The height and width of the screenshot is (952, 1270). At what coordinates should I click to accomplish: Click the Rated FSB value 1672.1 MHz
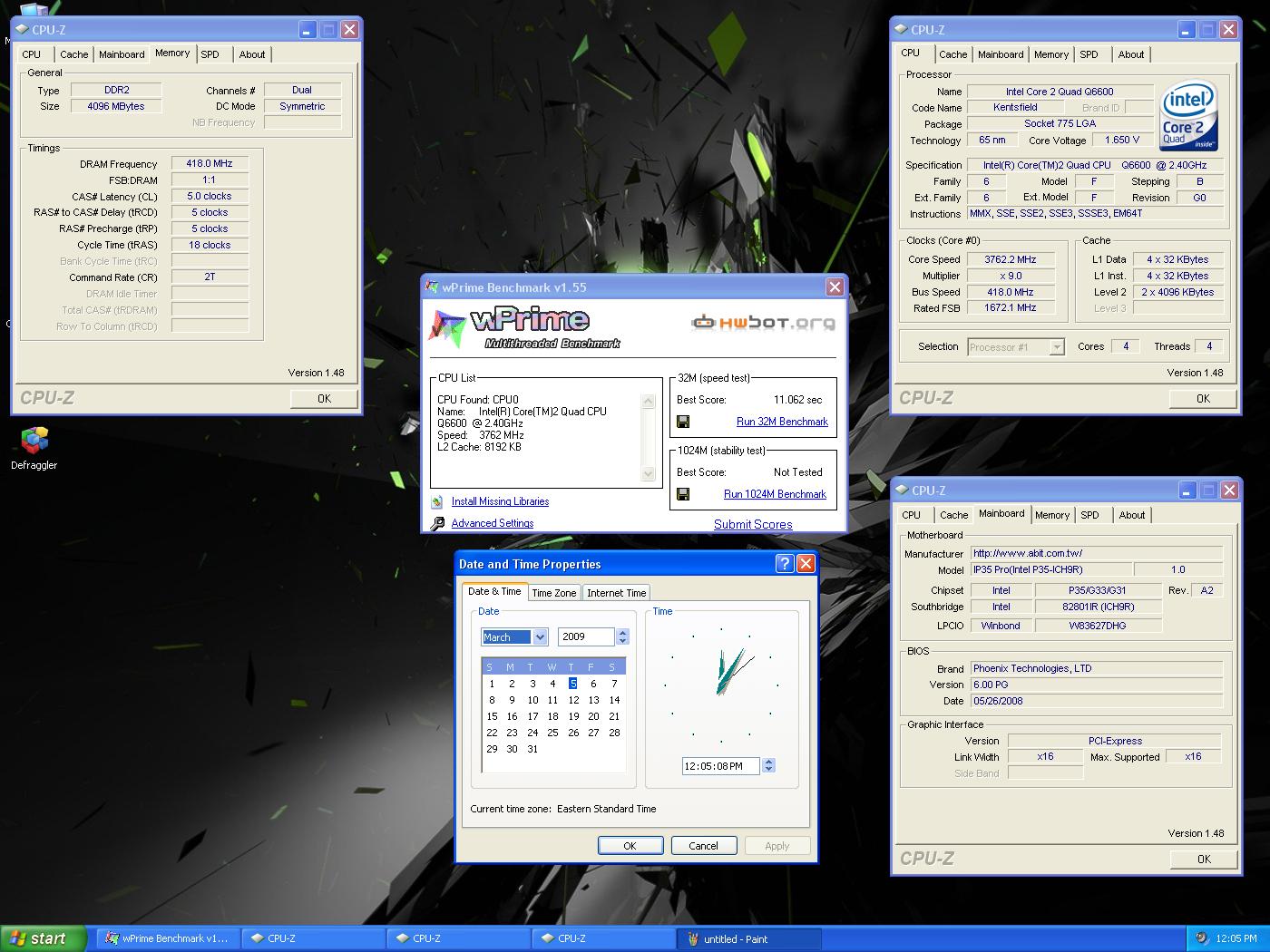pyautogui.click(x=1011, y=308)
